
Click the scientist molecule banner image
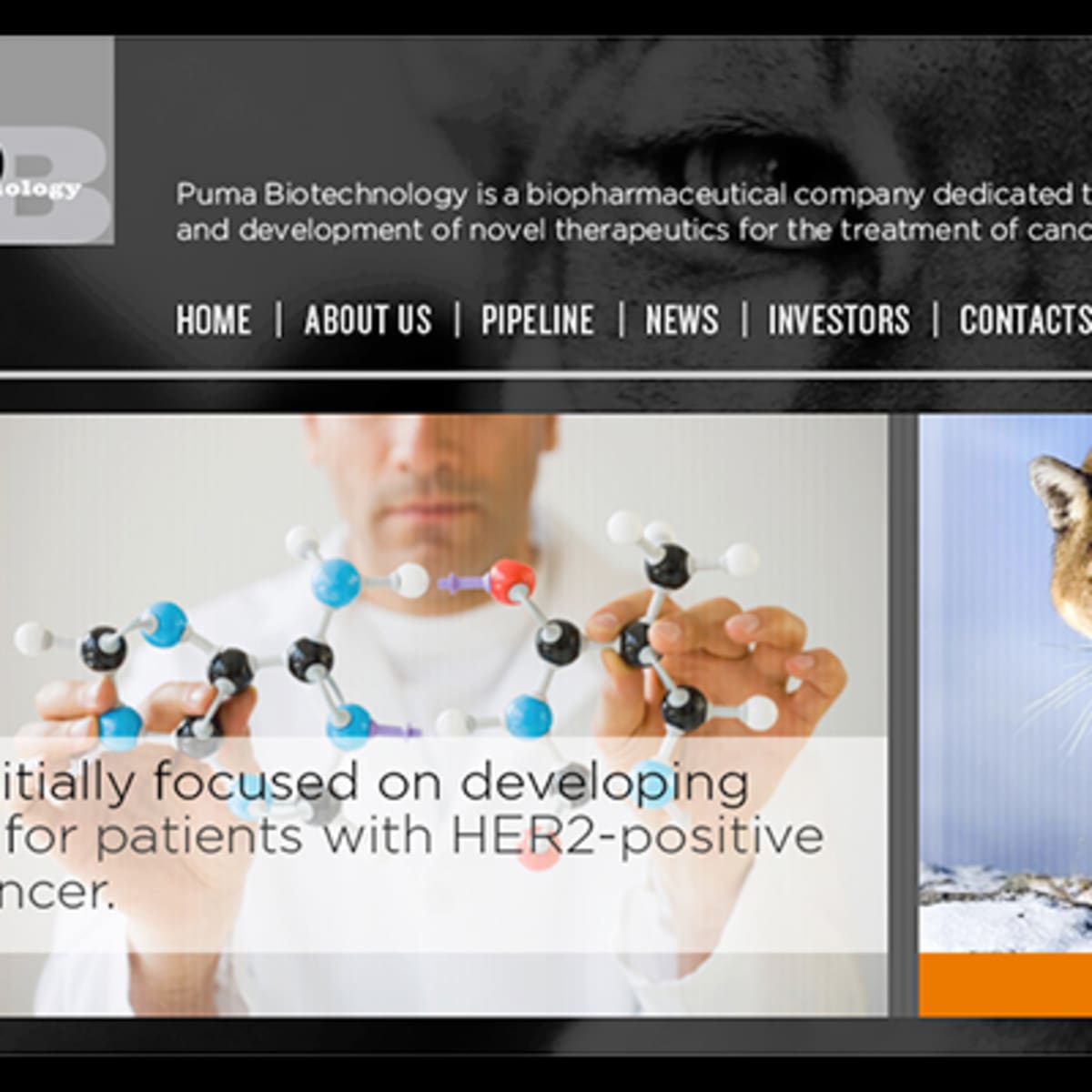coord(443,715)
